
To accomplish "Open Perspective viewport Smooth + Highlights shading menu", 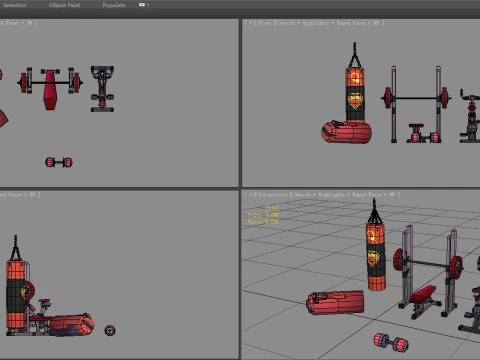I will pos(319,194).
